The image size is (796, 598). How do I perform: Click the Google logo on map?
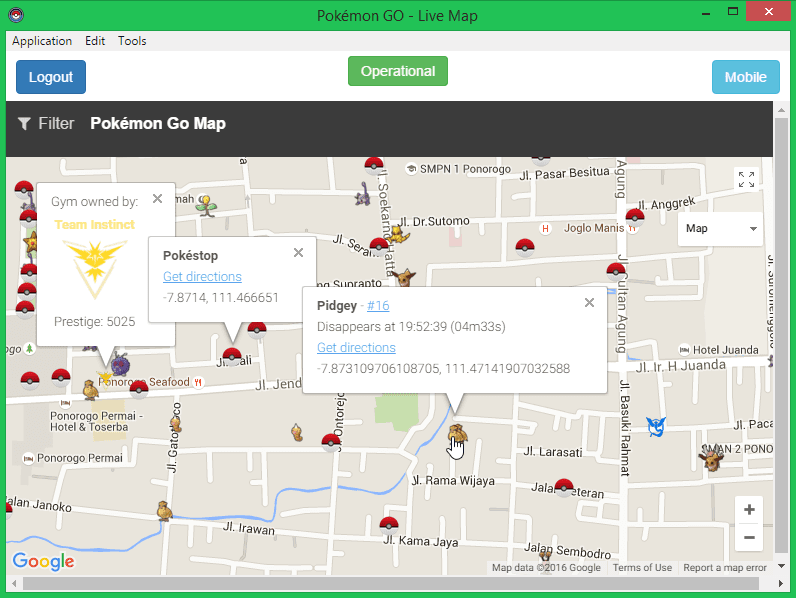click(x=44, y=561)
